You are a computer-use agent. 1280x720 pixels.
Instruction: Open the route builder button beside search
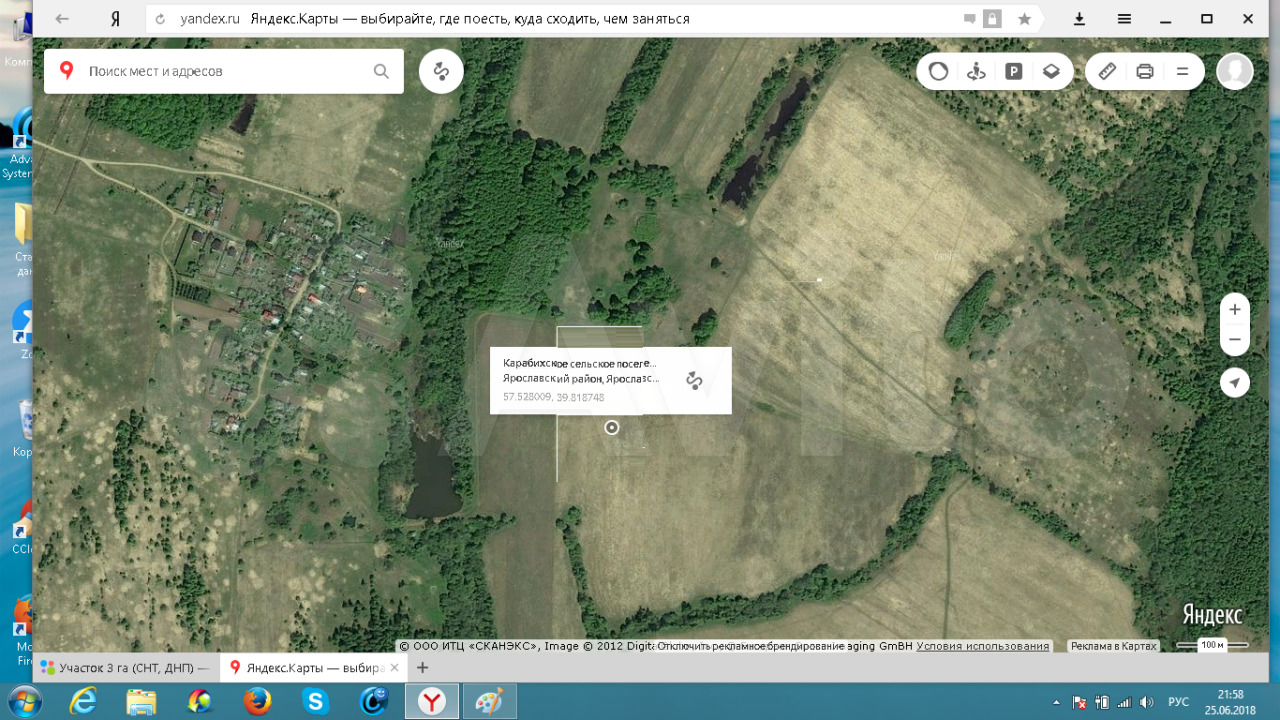click(x=441, y=71)
